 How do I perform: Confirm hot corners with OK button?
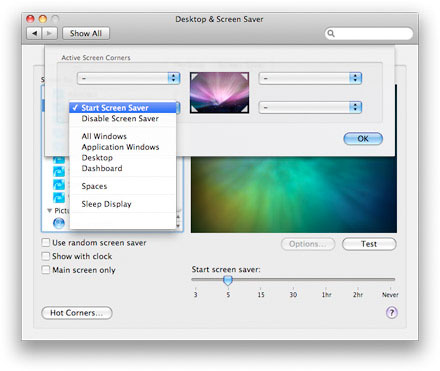tap(363, 139)
